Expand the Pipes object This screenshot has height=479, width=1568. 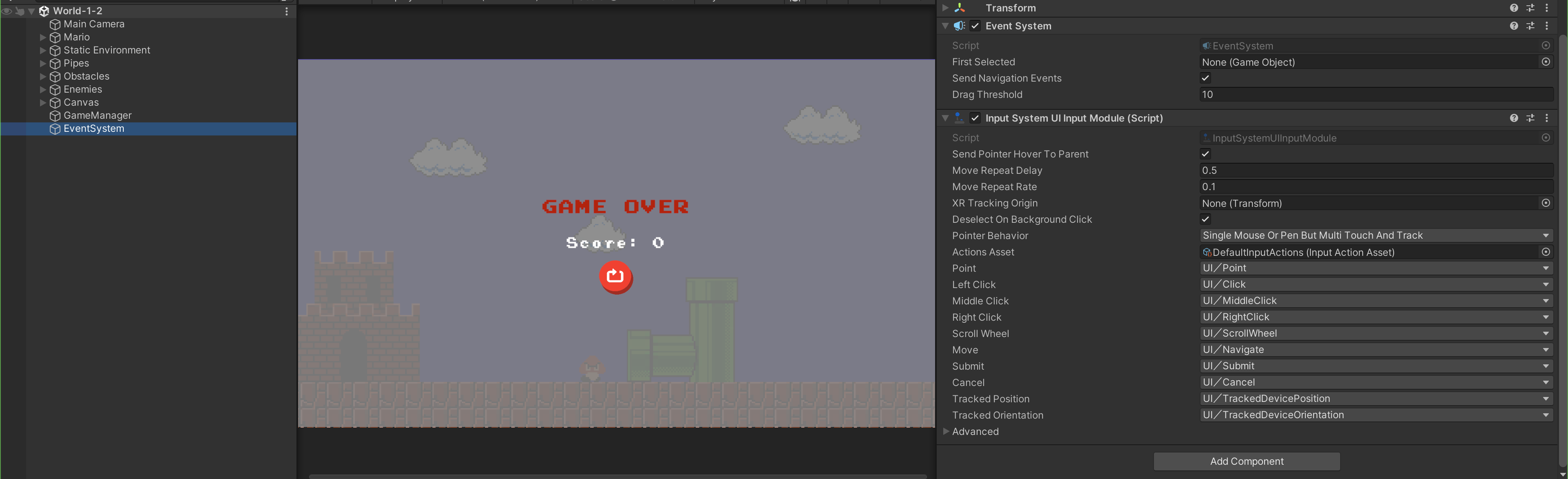pyautogui.click(x=42, y=63)
